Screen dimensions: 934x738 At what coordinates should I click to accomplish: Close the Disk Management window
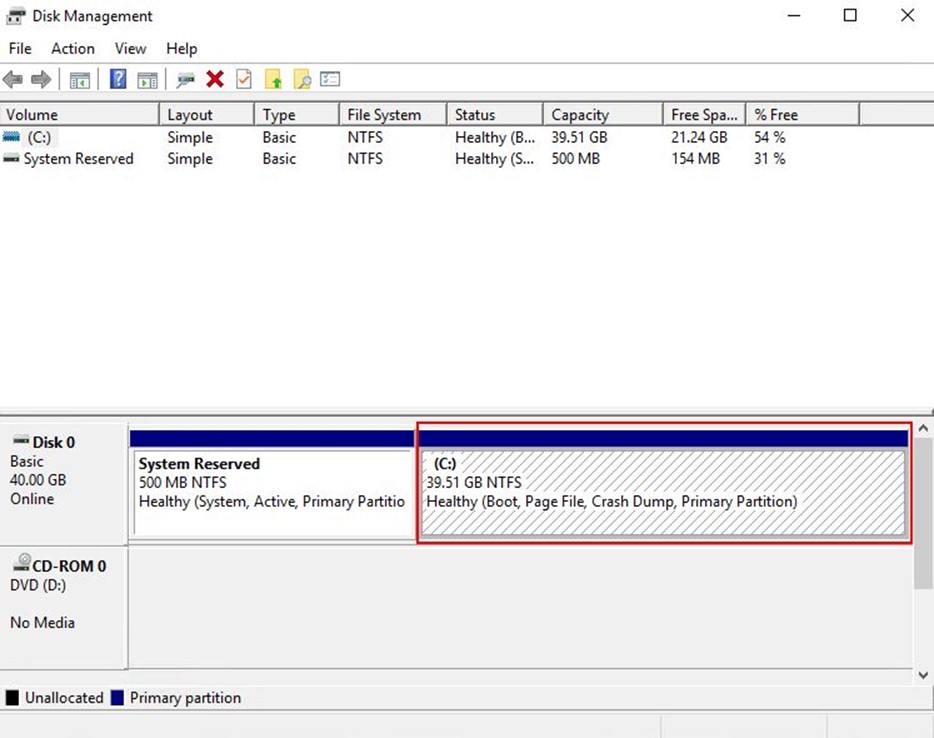[907, 15]
